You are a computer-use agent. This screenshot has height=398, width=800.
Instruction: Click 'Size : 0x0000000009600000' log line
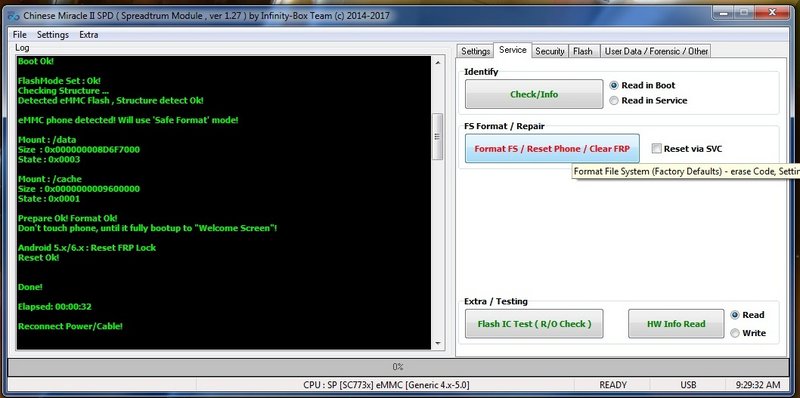pyautogui.click(x=79, y=189)
